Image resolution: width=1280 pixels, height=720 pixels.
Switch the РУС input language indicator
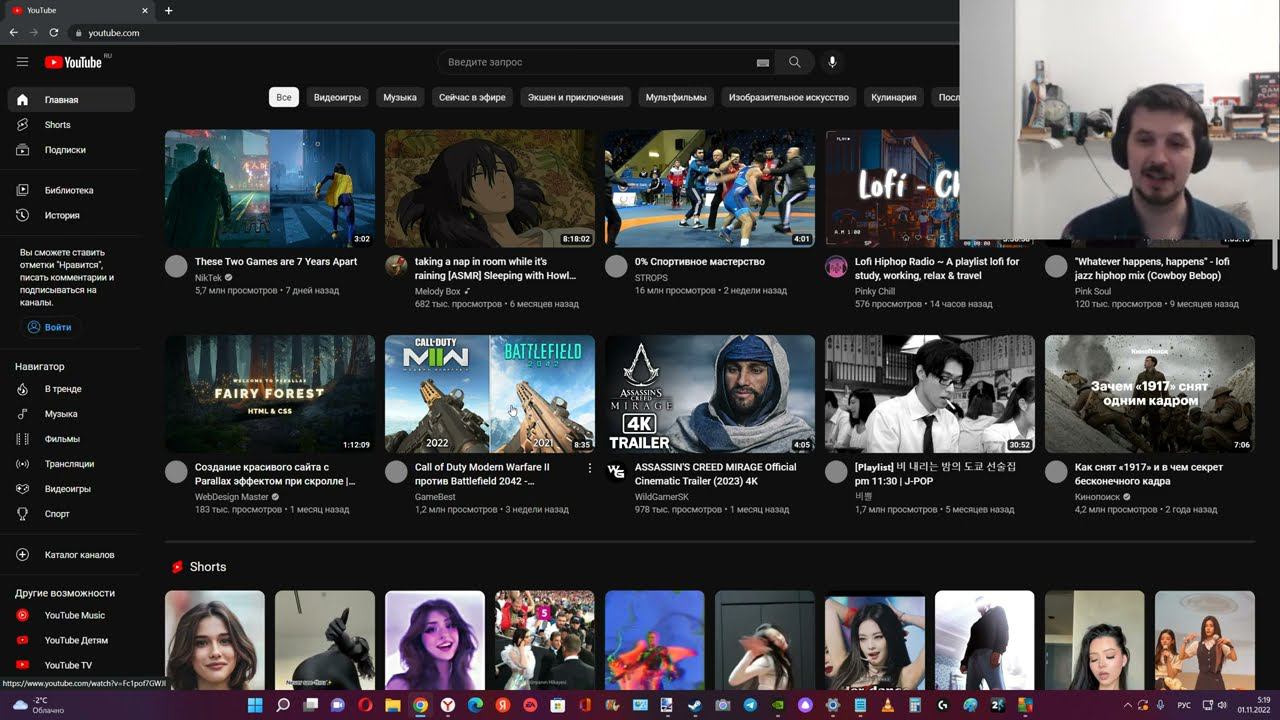pos(1184,706)
